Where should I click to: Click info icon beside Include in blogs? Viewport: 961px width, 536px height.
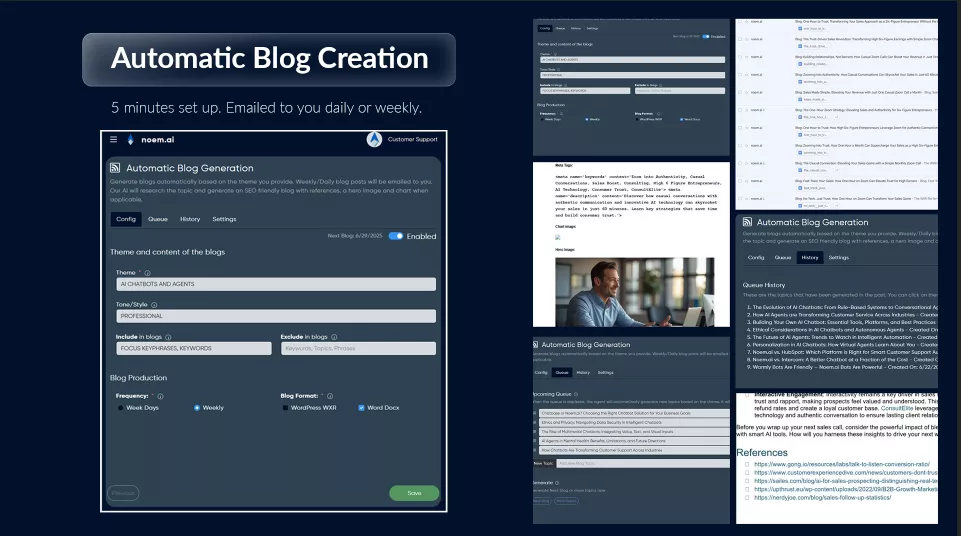(x=167, y=337)
